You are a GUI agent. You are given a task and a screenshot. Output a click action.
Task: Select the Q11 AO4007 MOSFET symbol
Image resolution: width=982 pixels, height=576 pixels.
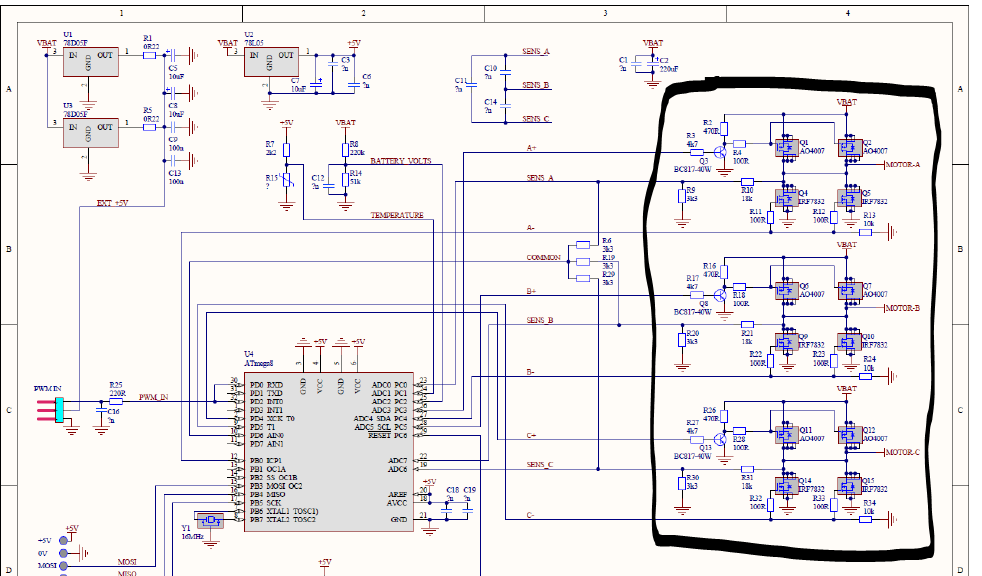point(786,434)
